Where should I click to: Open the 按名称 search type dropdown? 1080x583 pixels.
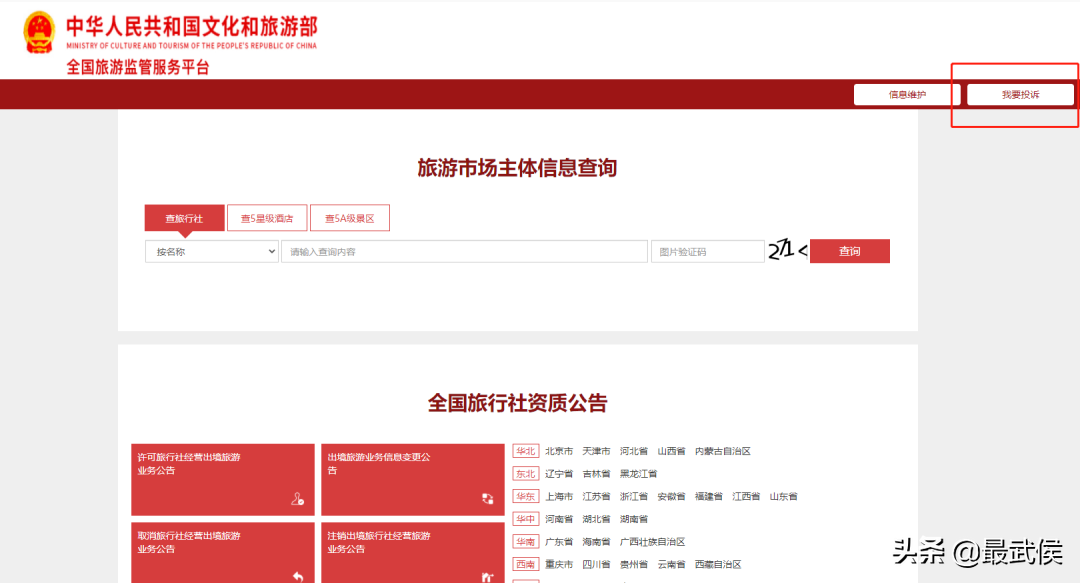pos(211,252)
